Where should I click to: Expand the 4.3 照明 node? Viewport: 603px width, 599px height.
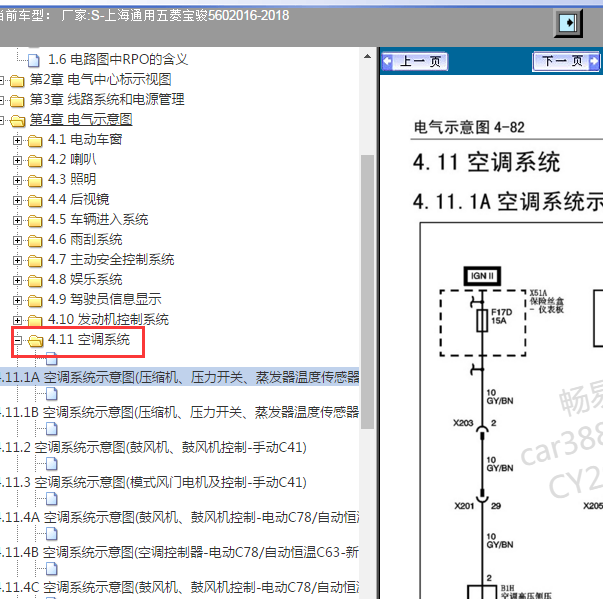tap(17, 180)
